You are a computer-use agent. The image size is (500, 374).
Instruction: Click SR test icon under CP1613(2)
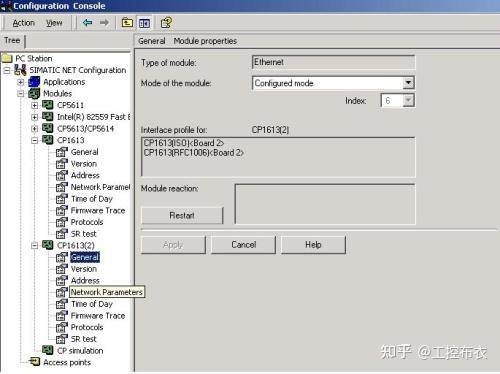pos(62,339)
